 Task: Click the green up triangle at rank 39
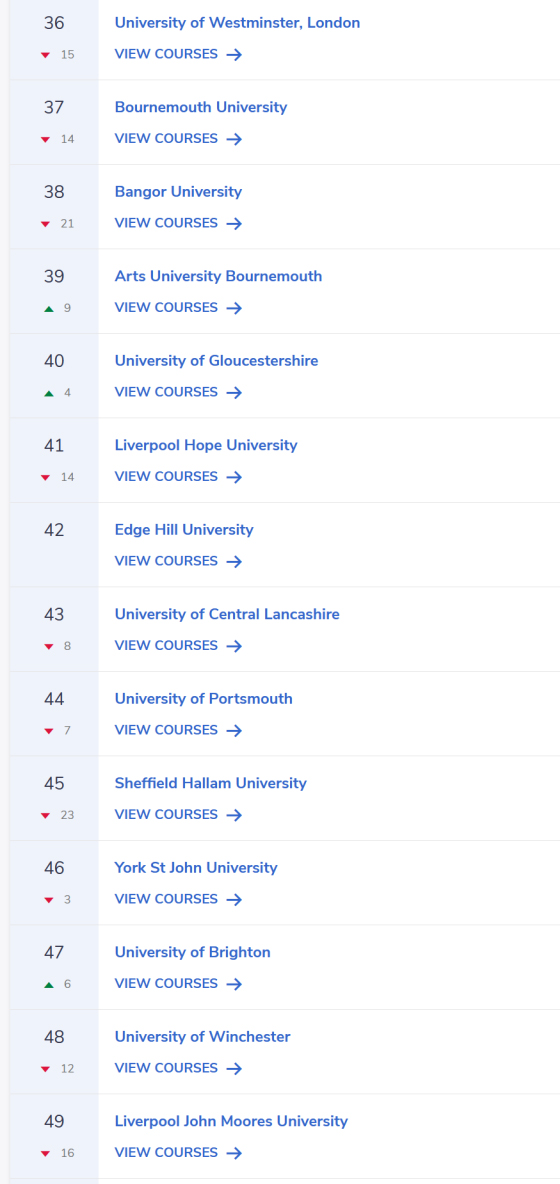pyautogui.click(x=49, y=308)
